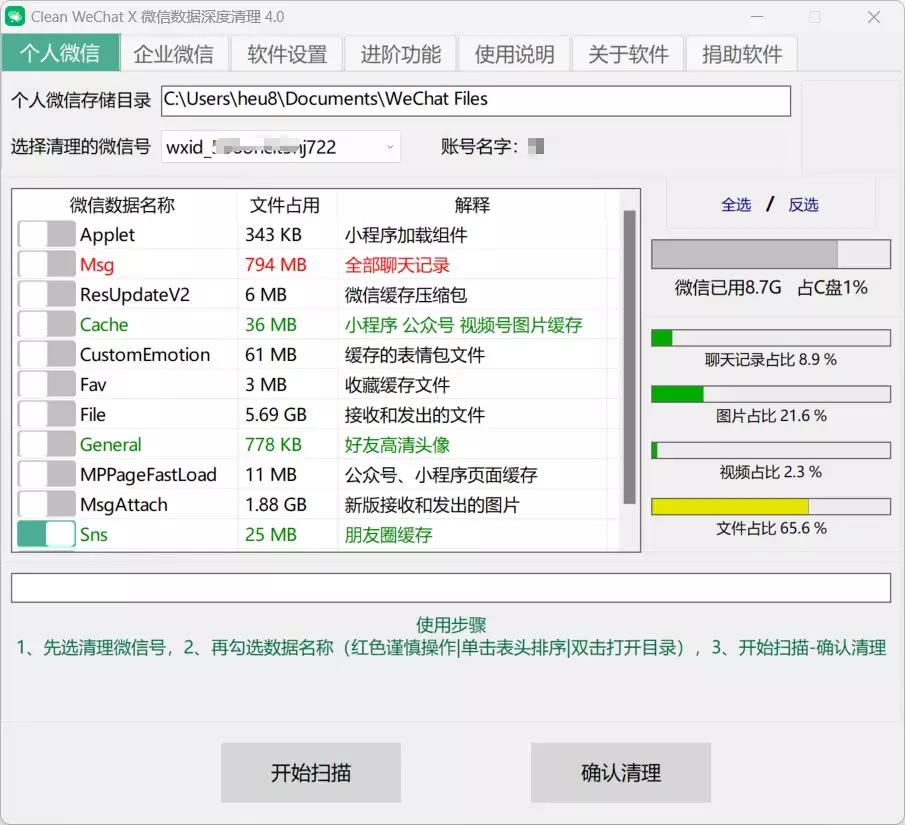The height and width of the screenshot is (825, 905).
Task: Select the Applet name text
Action: click(107, 235)
